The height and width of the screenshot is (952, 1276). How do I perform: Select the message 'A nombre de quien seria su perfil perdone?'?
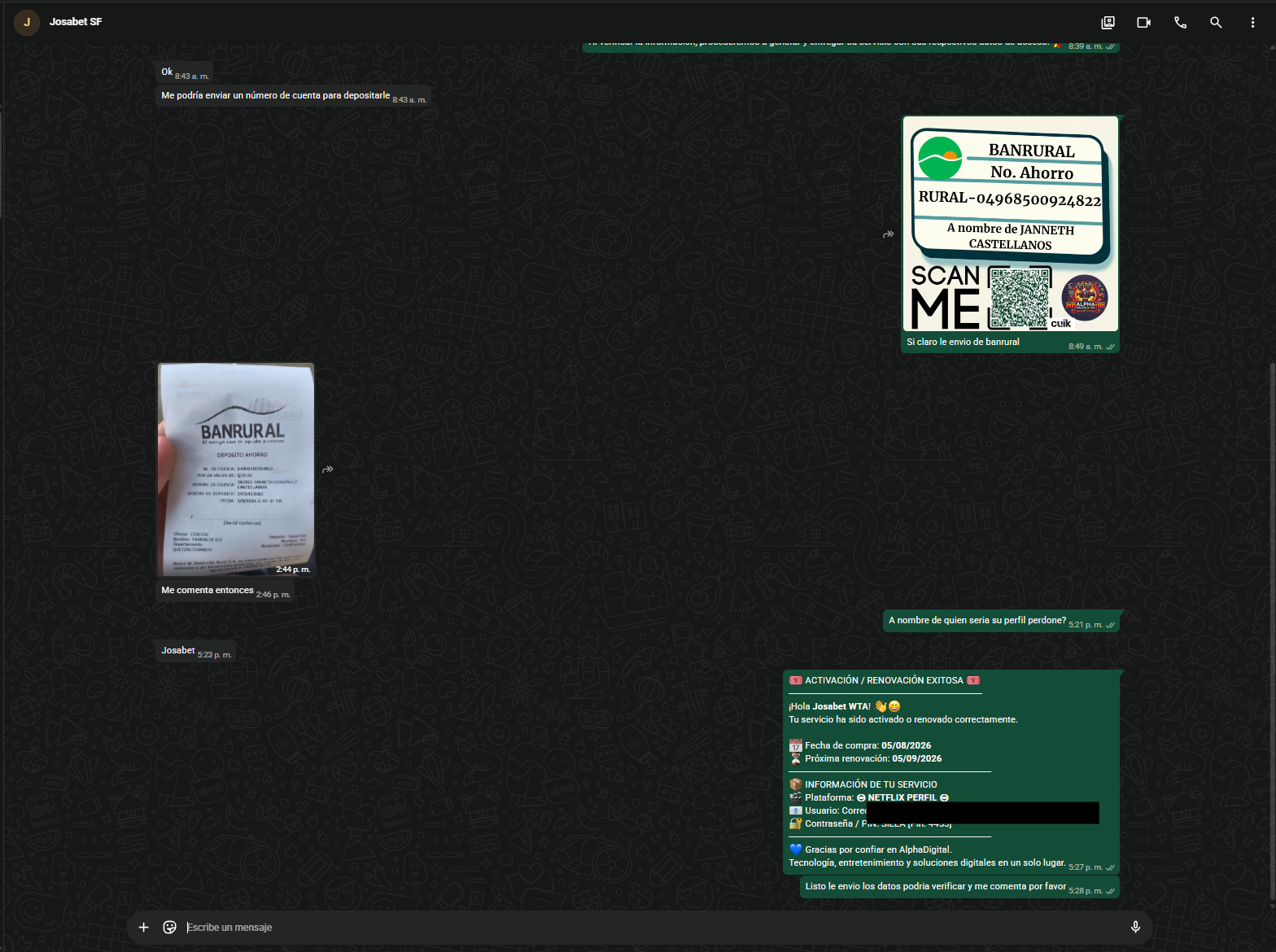coord(1001,621)
